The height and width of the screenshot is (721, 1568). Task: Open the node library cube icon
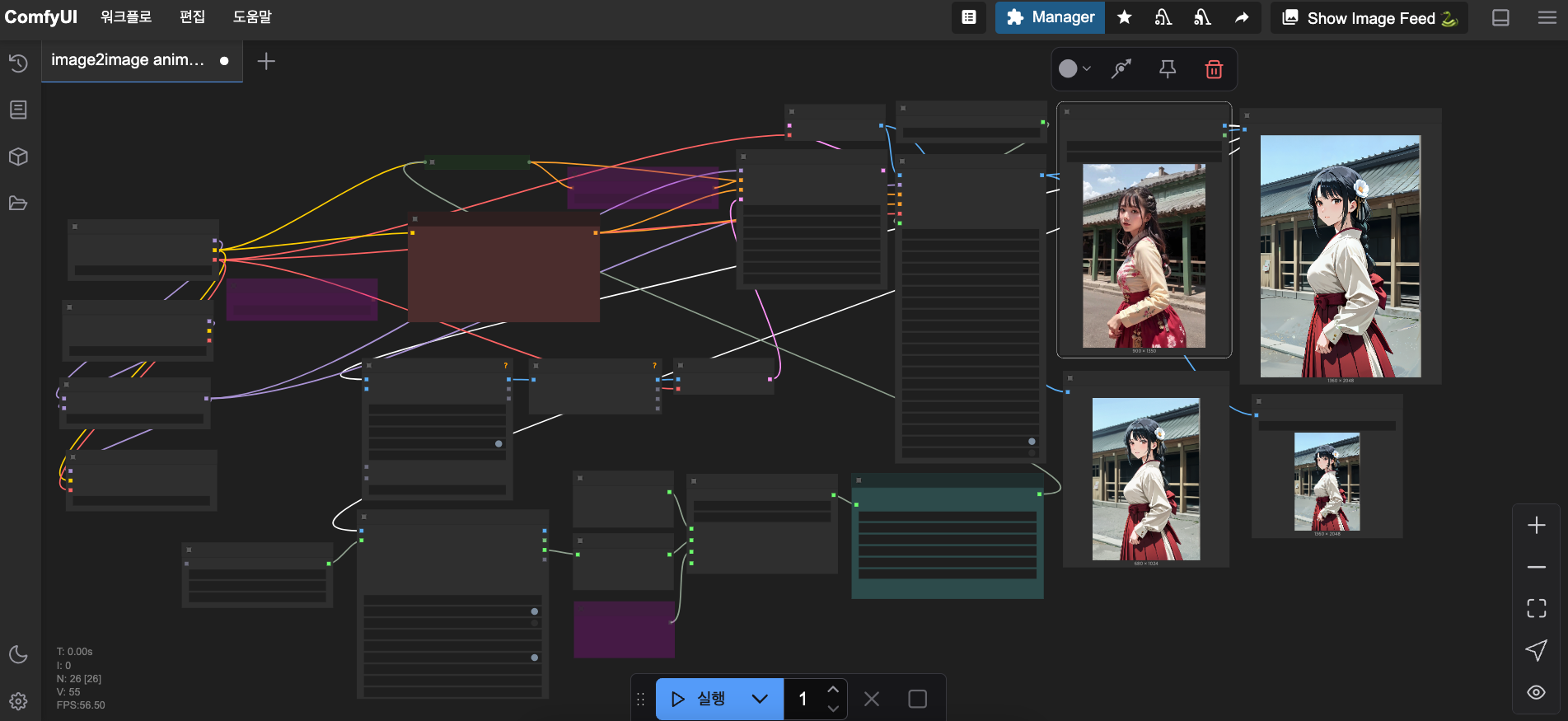18,157
